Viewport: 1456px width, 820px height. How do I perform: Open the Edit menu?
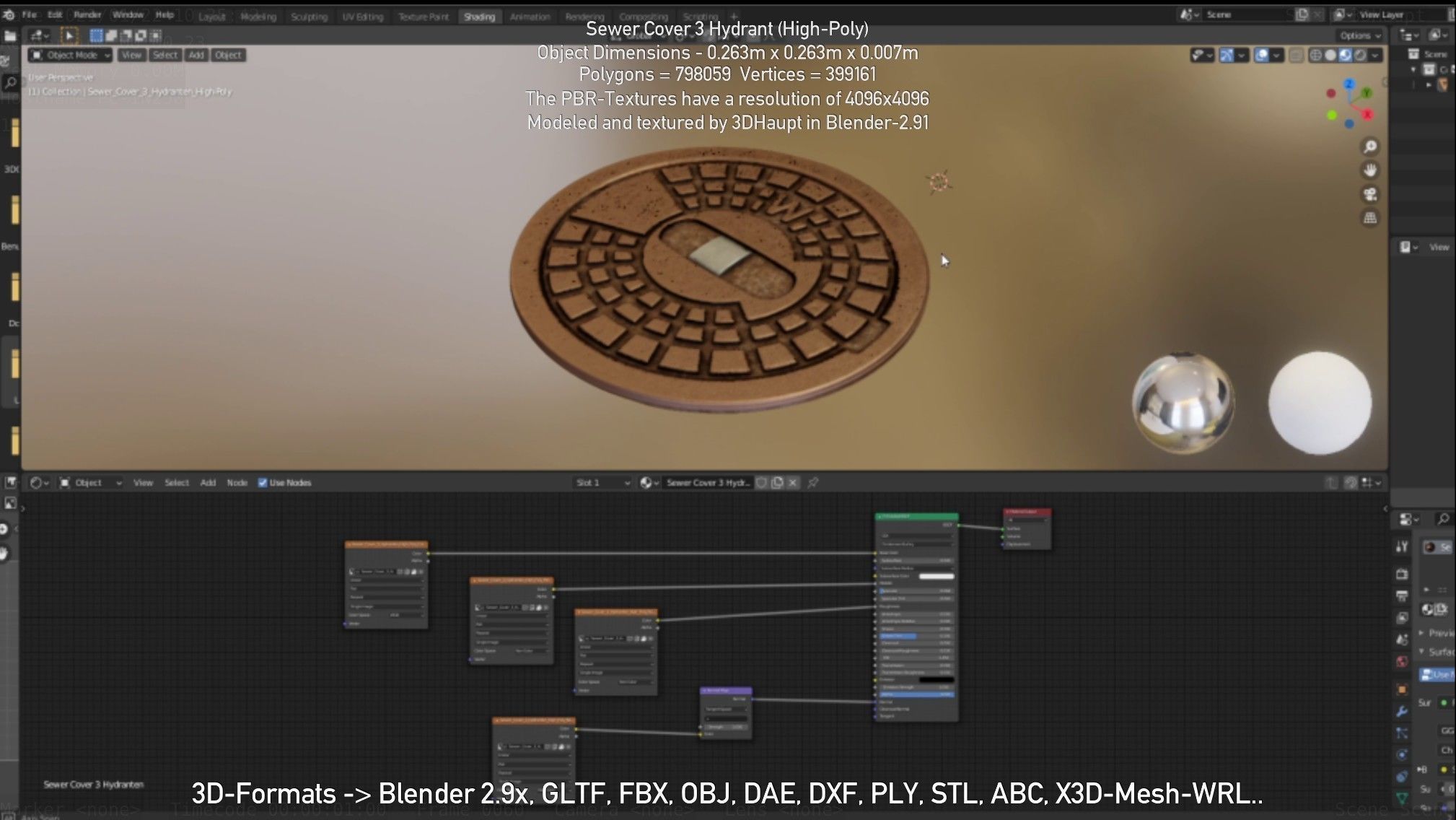point(55,14)
